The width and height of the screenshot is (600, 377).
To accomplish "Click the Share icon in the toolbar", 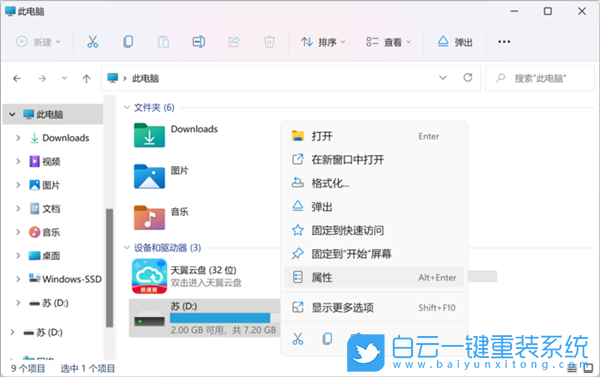I will (234, 41).
